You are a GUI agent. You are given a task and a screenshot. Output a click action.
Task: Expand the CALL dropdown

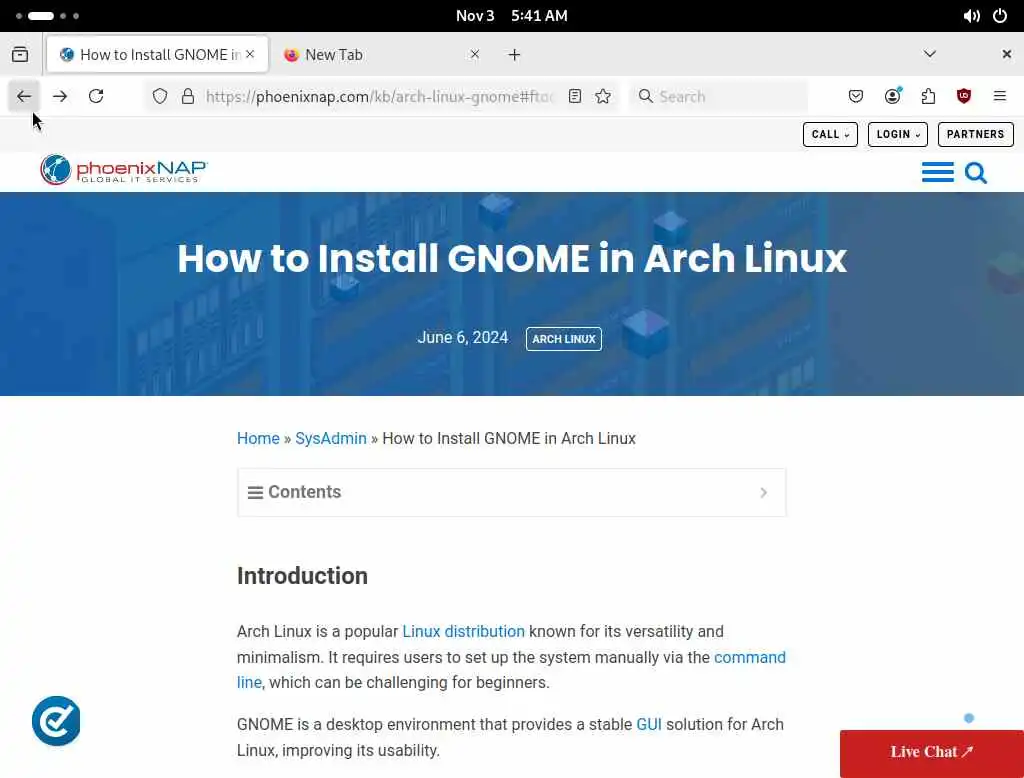pos(830,135)
